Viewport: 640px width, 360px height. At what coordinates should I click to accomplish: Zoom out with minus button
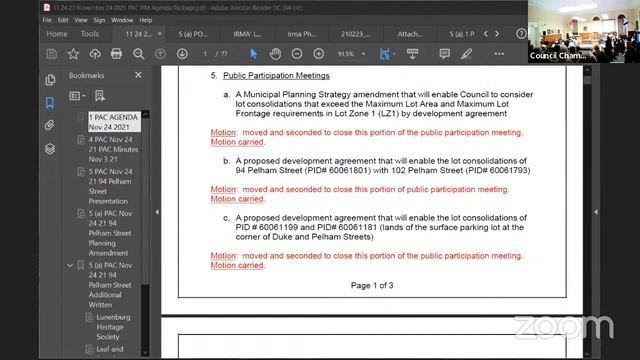point(297,54)
